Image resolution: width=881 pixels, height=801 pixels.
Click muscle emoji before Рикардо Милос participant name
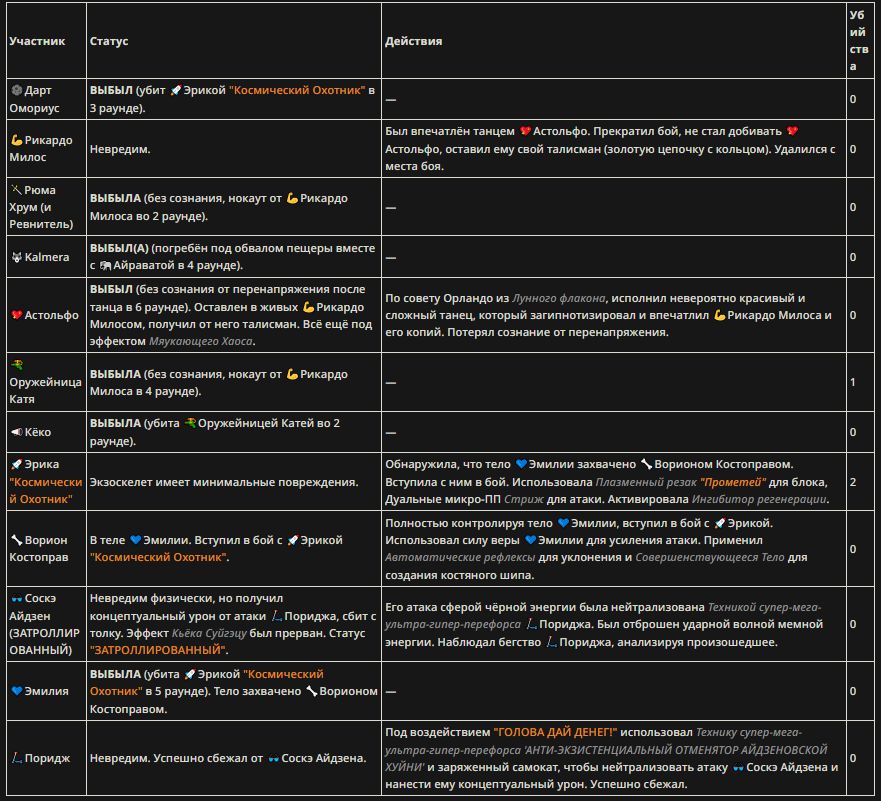[16, 140]
